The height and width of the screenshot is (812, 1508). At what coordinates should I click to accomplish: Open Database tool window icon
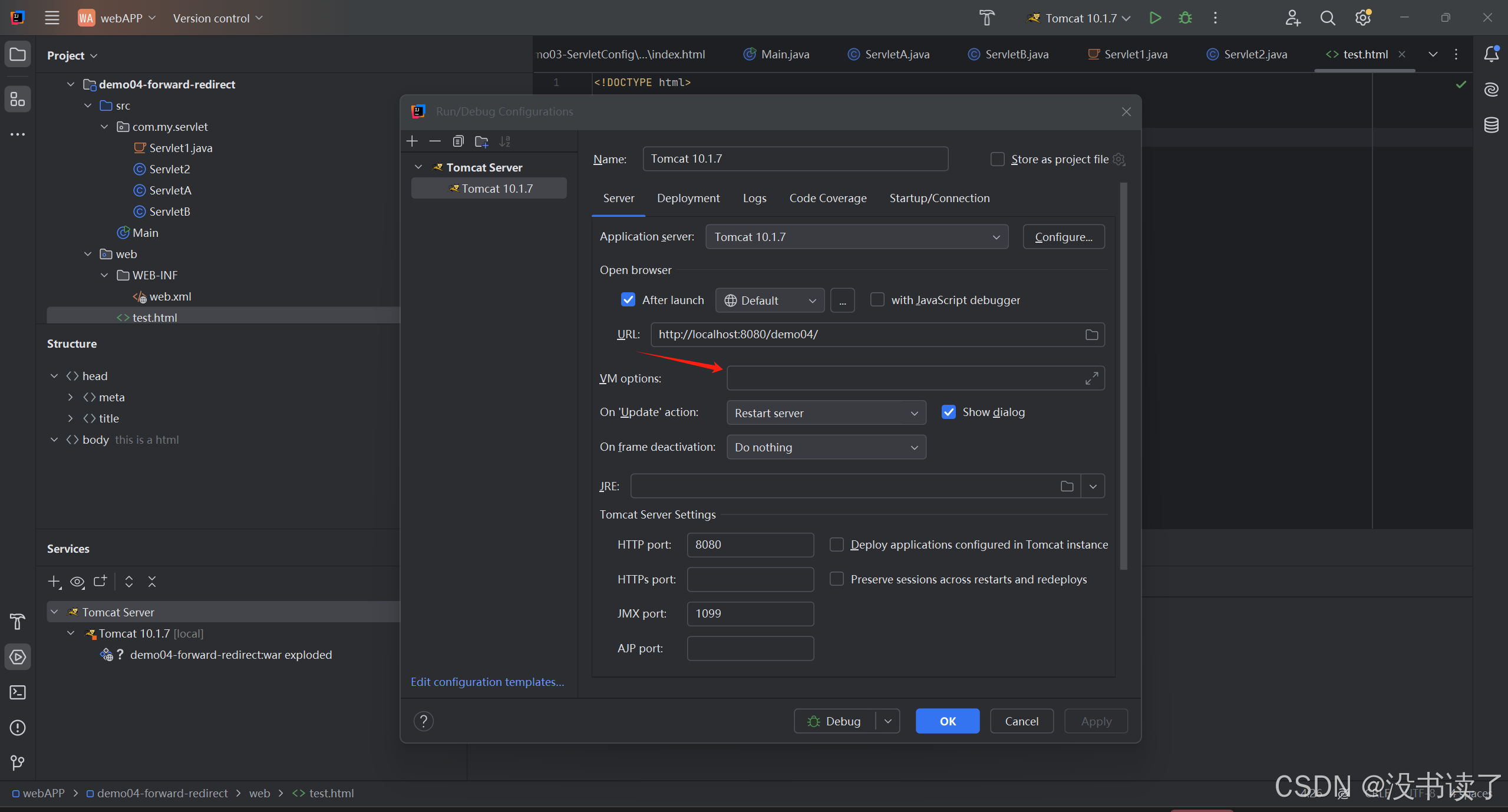point(1491,125)
